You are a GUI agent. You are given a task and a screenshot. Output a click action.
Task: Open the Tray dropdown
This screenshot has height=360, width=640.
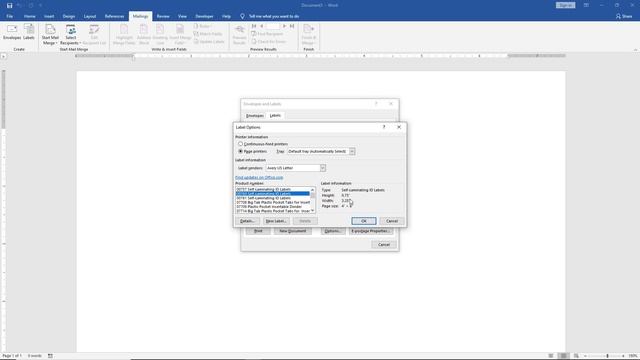click(x=352, y=151)
